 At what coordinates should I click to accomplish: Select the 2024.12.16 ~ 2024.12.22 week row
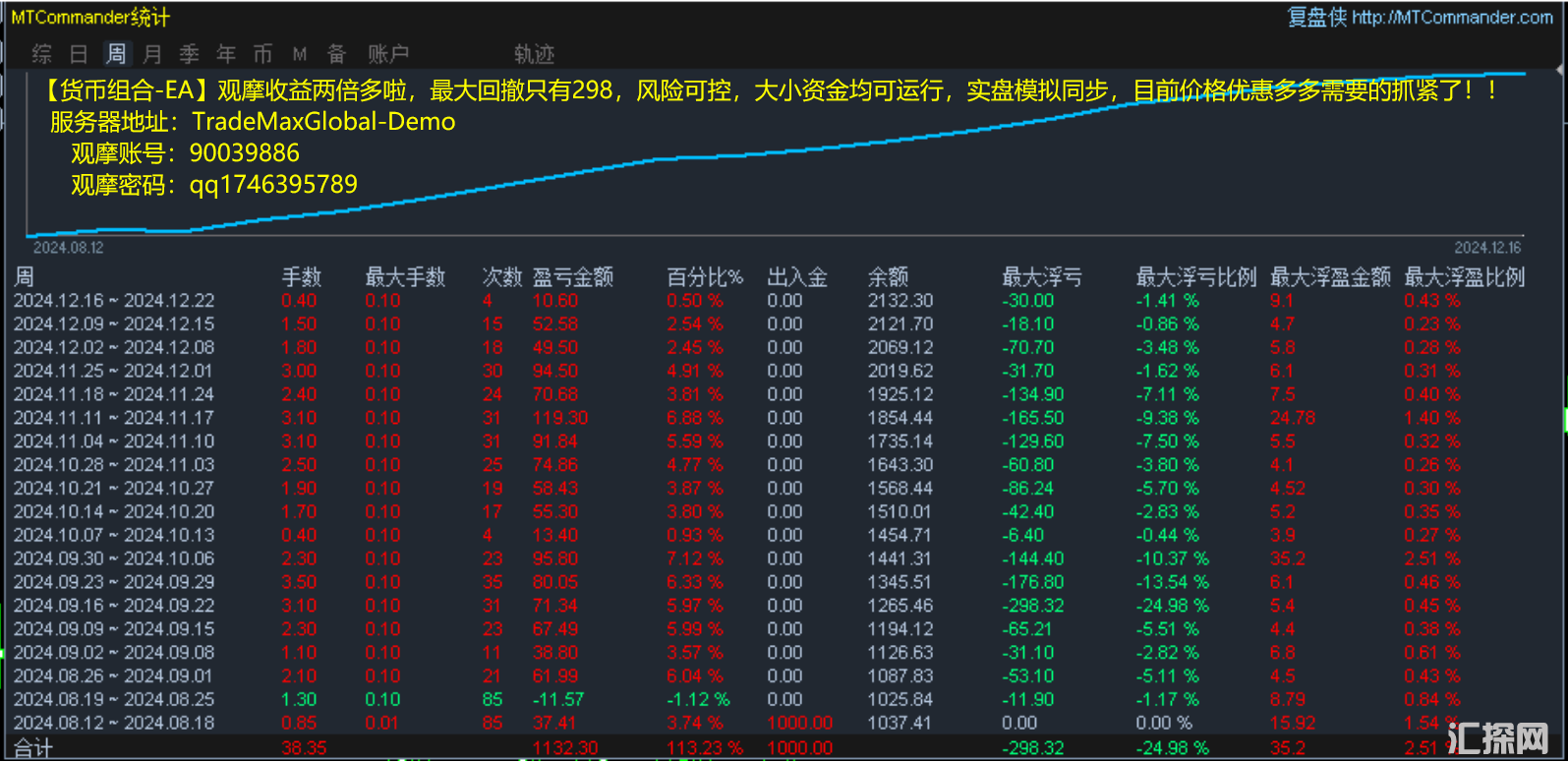[114, 301]
